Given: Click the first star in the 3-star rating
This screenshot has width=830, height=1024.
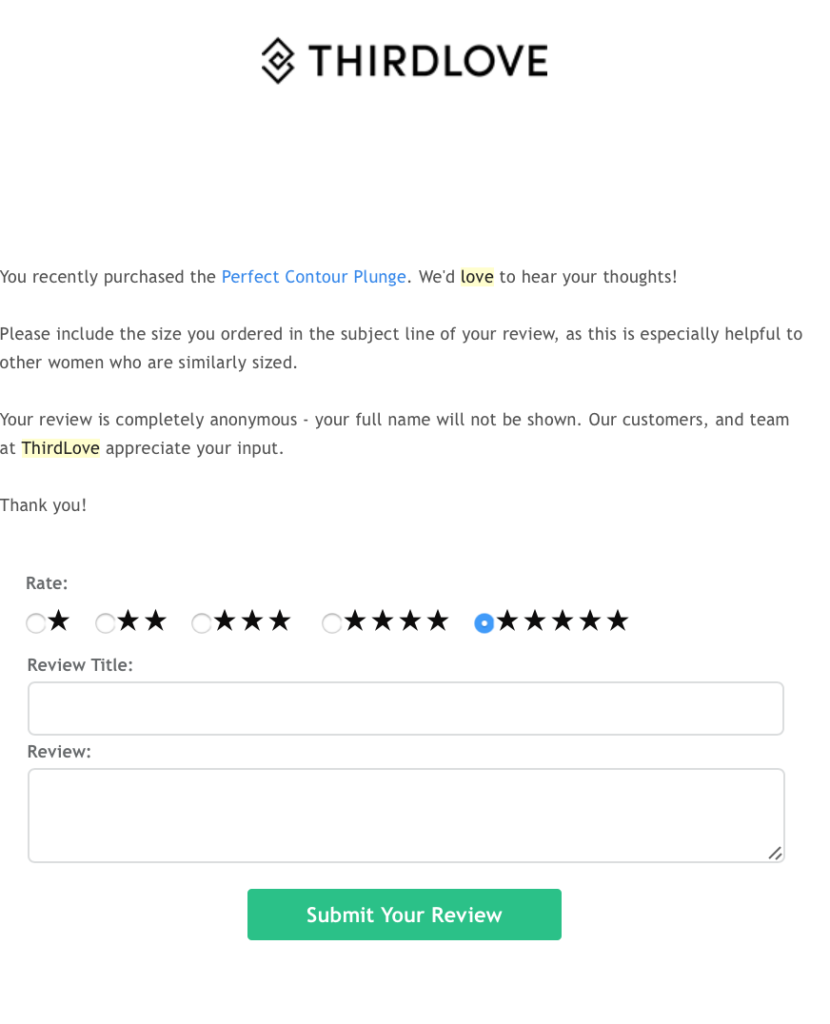Looking at the screenshot, I should (223, 621).
